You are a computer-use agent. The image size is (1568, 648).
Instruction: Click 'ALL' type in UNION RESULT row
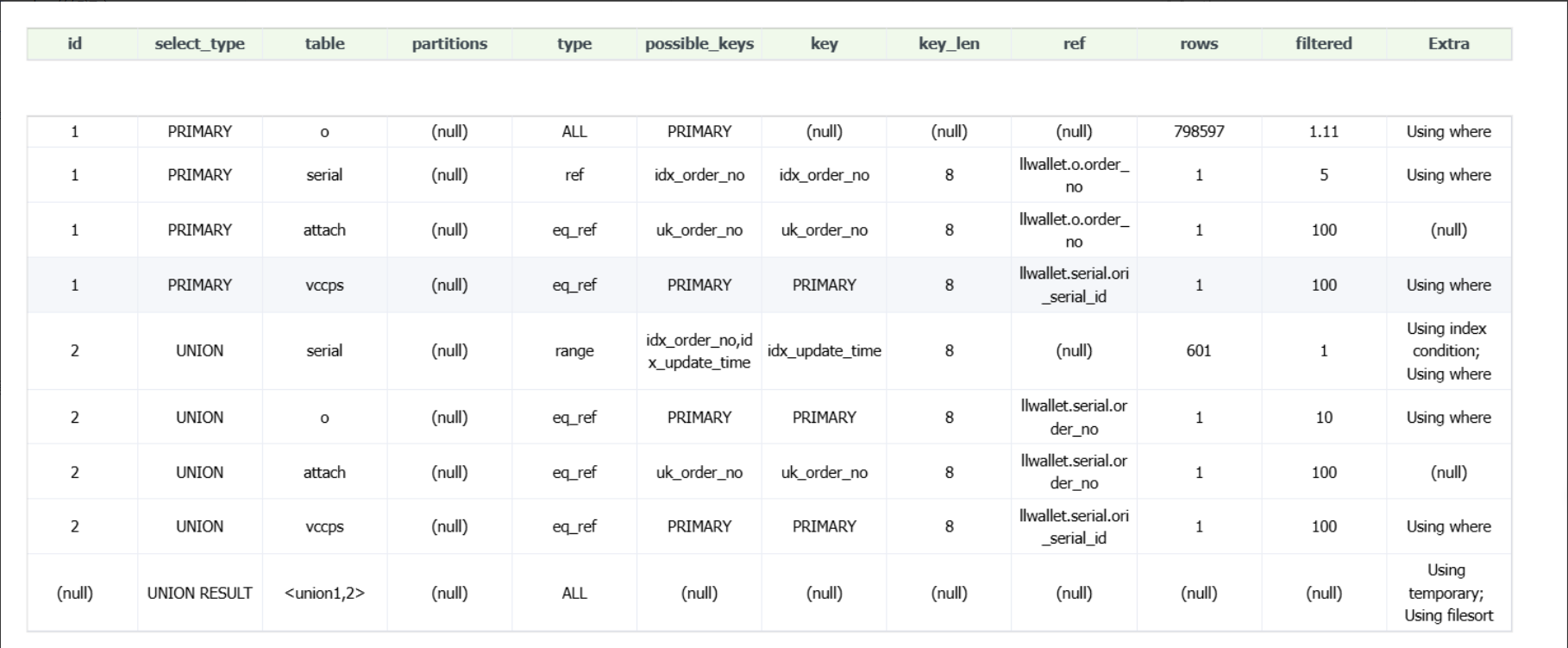pyautogui.click(x=574, y=594)
